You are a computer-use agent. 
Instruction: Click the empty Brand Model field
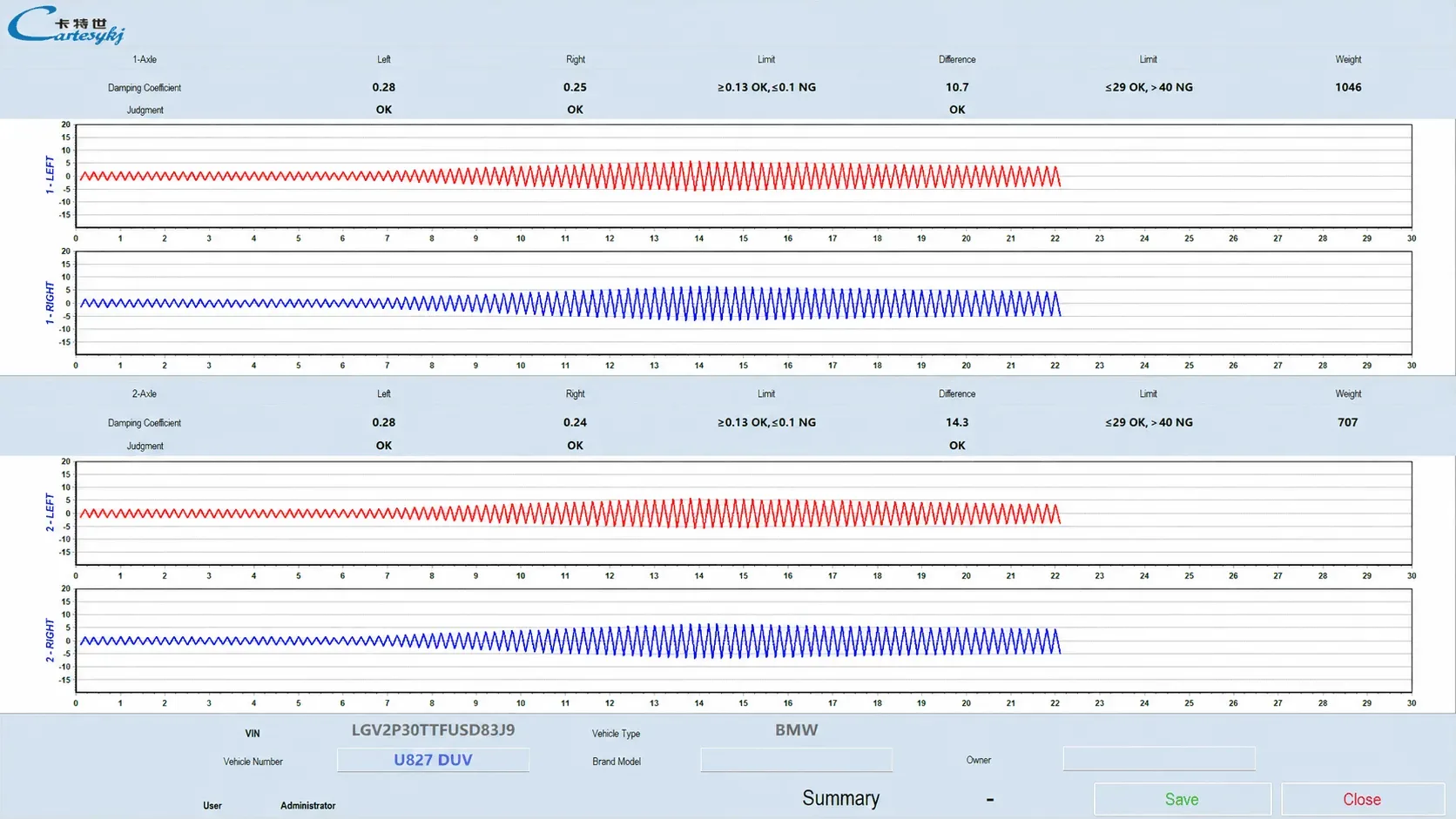796,760
